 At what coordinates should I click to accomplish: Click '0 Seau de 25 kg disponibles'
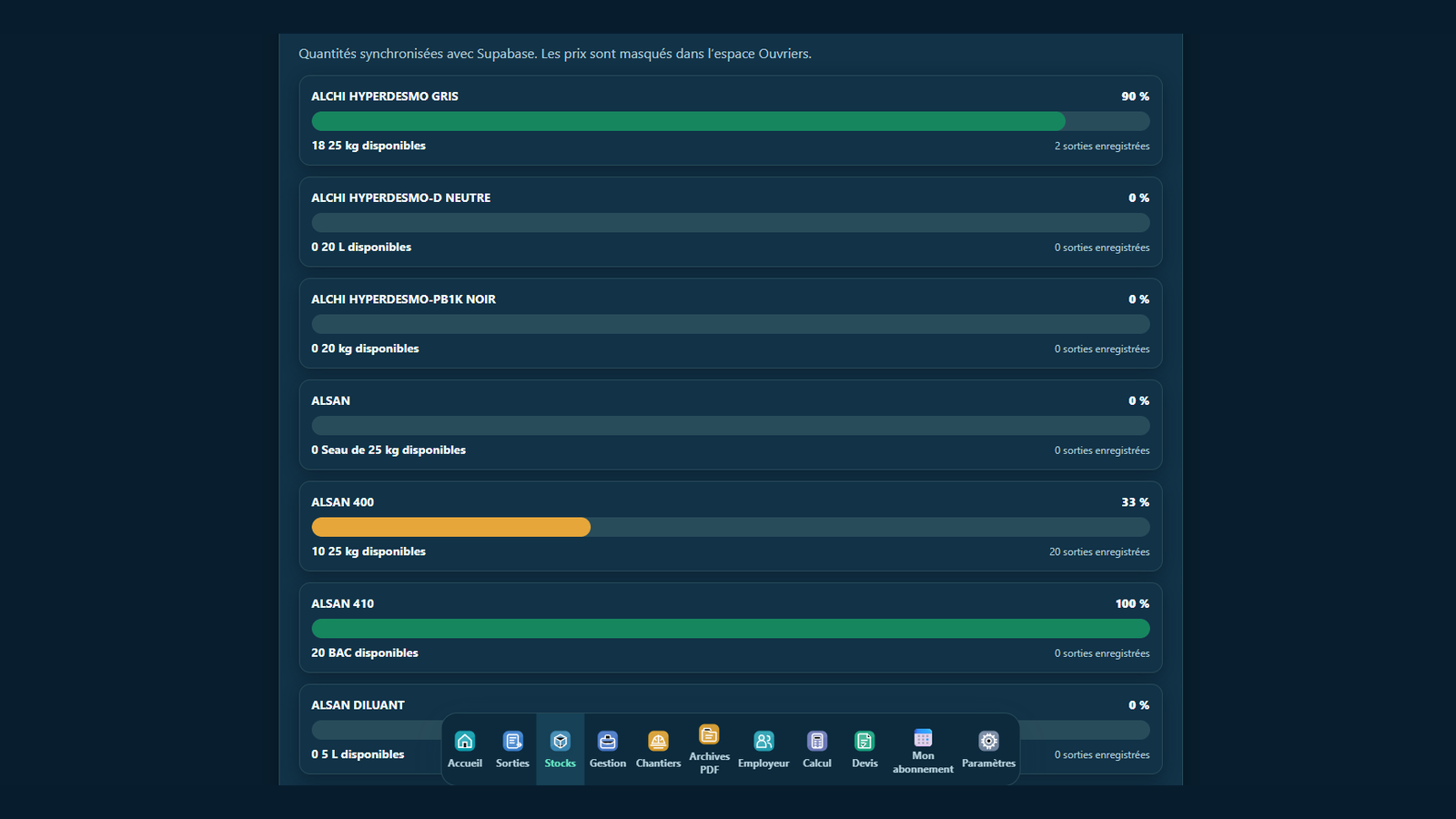tap(389, 450)
